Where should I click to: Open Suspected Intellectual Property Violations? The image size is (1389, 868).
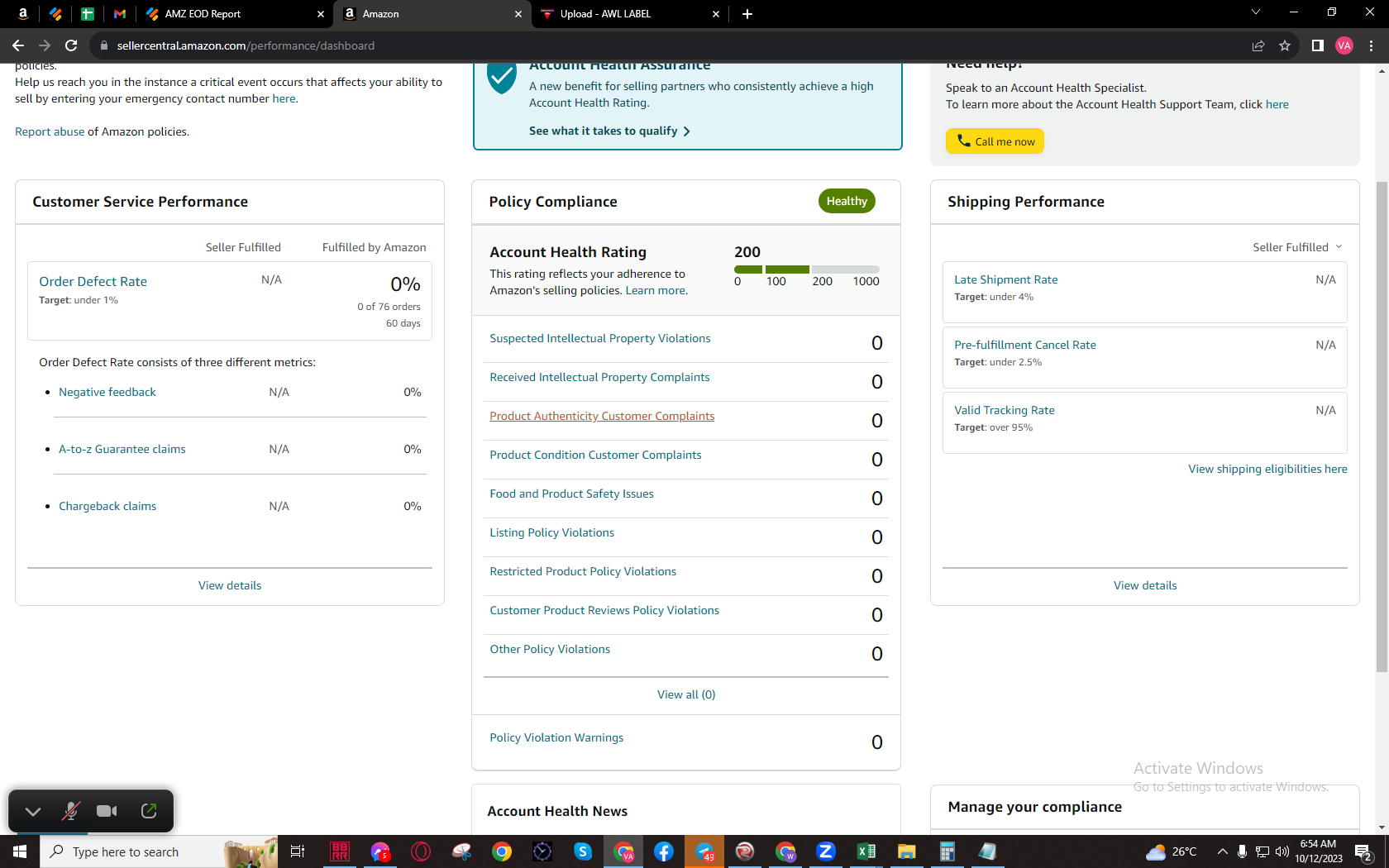[x=600, y=338]
